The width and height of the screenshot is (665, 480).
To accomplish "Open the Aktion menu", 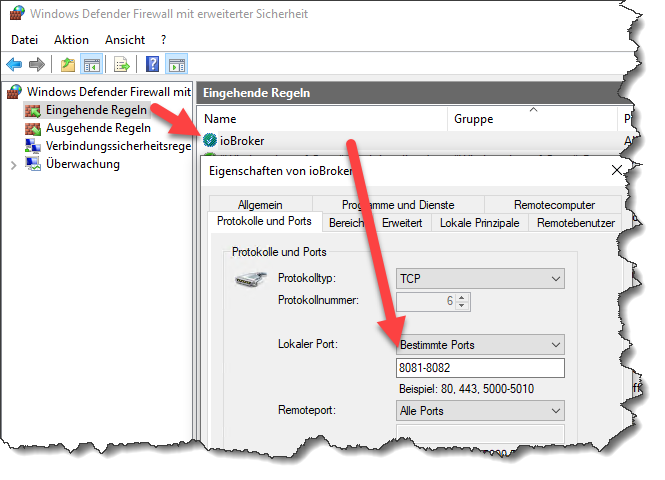I will [x=71, y=40].
